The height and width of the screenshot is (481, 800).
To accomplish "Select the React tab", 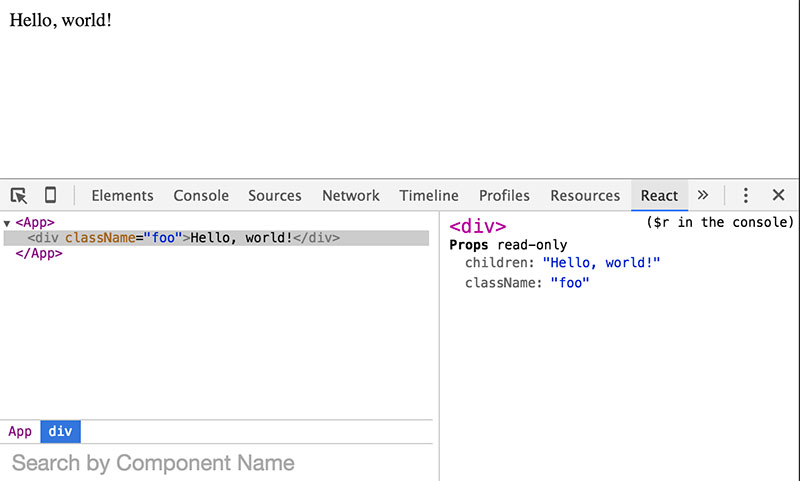I will (659, 196).
